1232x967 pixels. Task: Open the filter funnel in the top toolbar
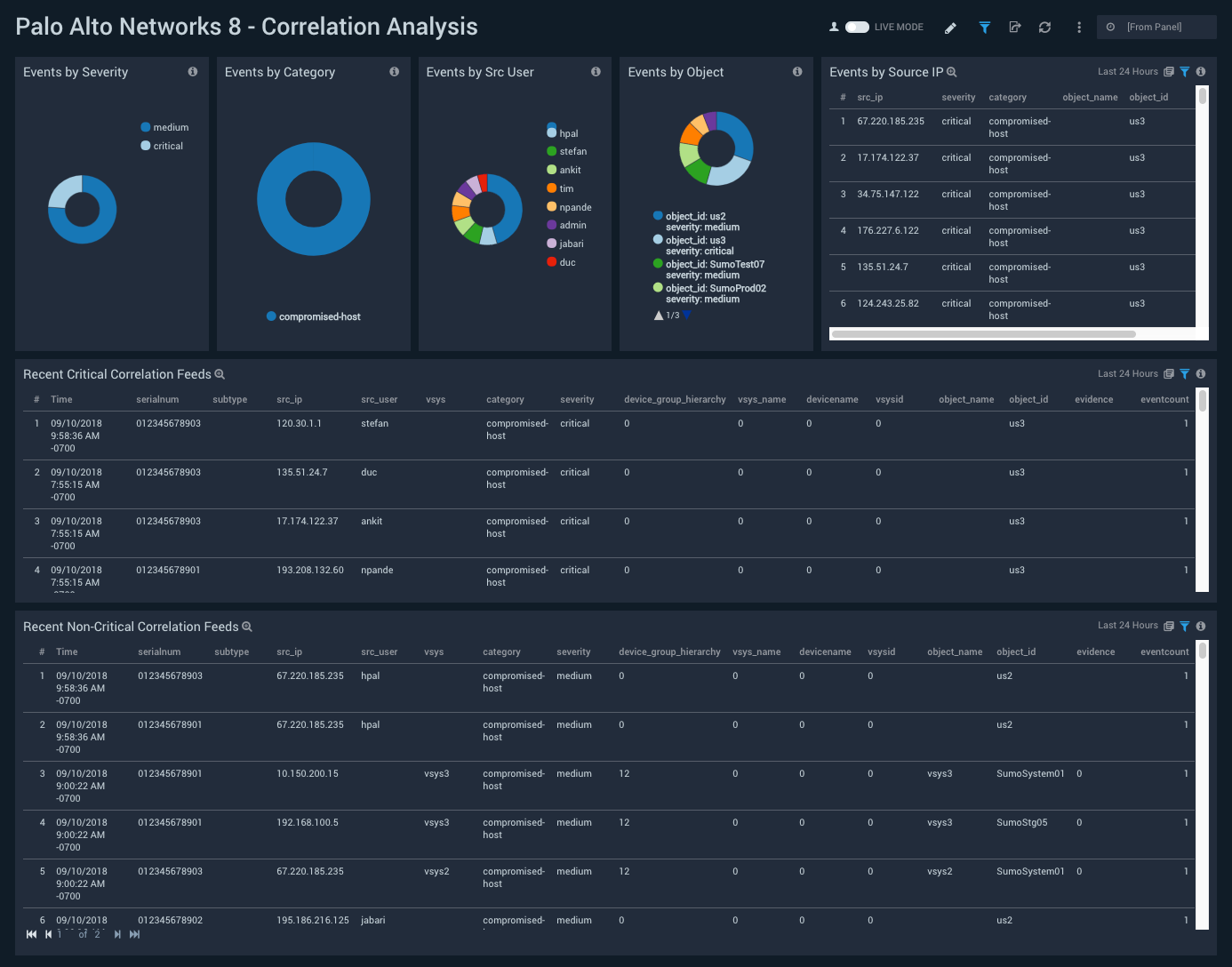[984, 28]
